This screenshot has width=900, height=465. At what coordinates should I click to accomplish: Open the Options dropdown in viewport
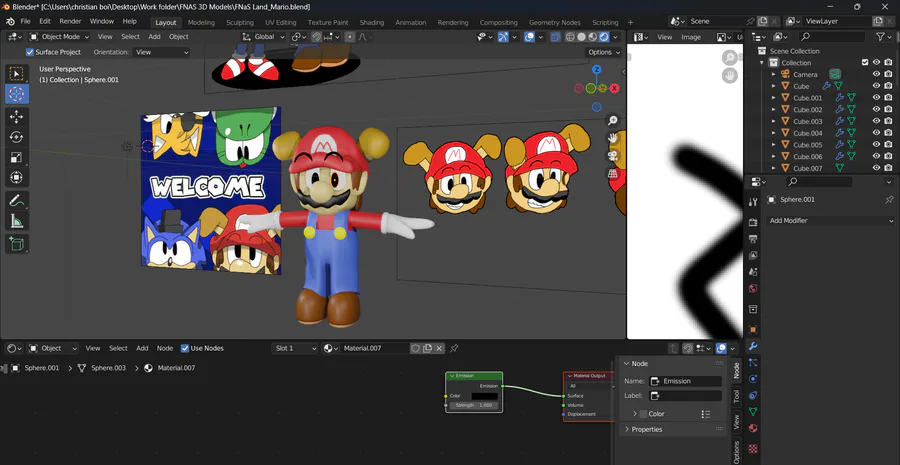604,52
